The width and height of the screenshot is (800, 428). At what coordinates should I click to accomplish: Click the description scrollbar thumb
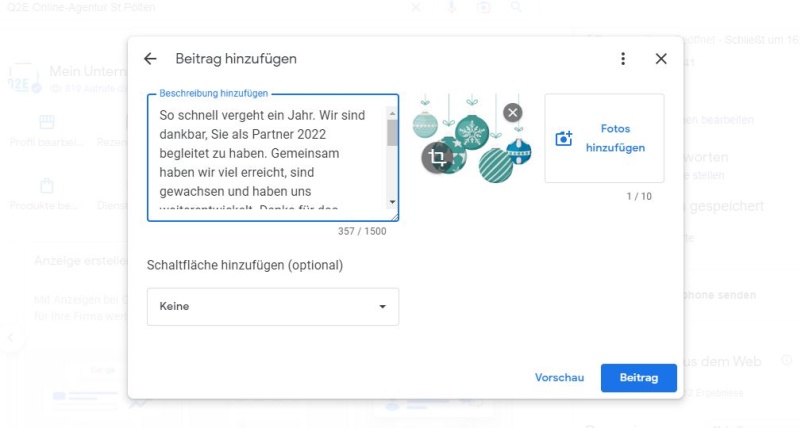(392, 133)
